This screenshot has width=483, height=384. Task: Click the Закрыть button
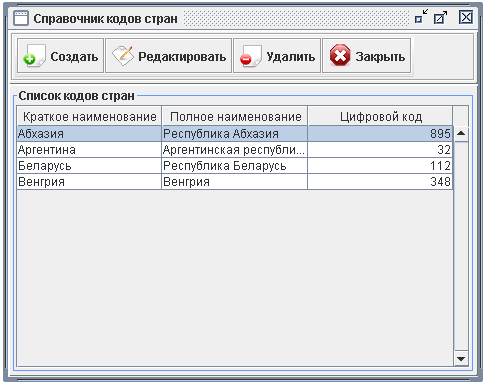click(367, 56)
